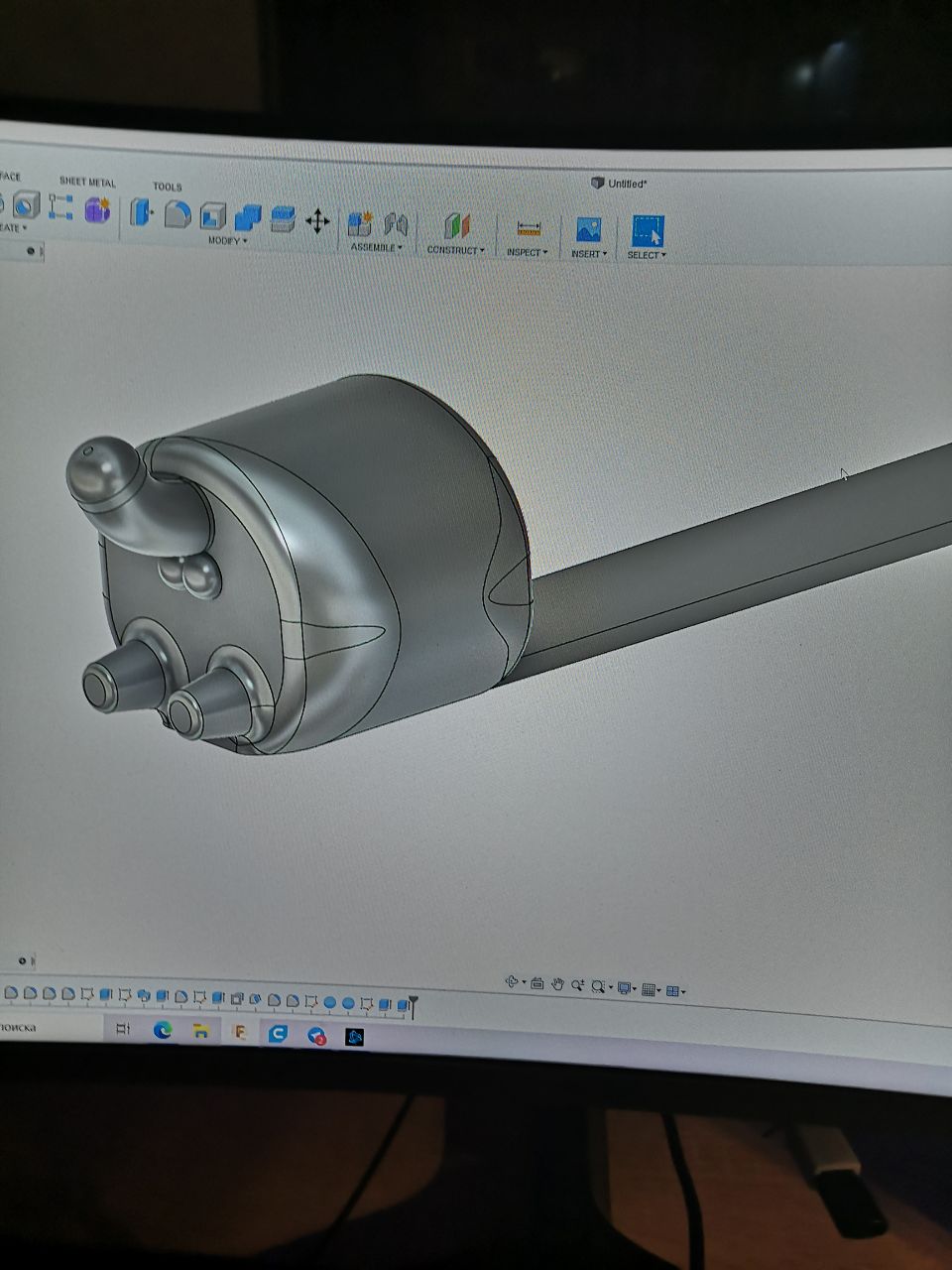Image resolution: width=952 pixels, height=1270 pixels.
Task: Open Display Settings monitor icon
Action: point(625,988)
